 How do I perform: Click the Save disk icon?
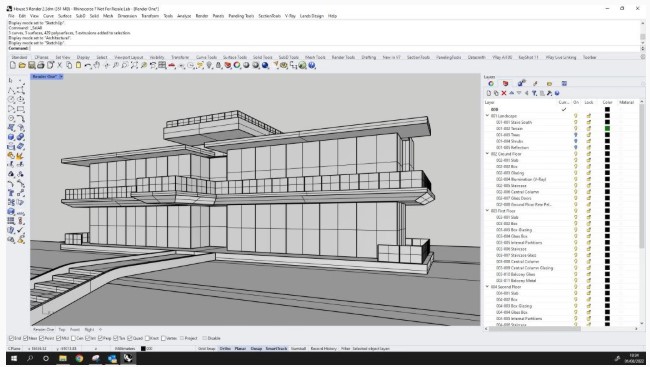pos(32,65)
